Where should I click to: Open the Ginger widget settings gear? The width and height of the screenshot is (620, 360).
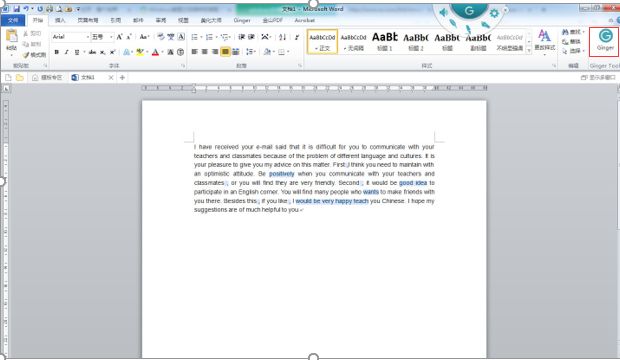point(494,13)
